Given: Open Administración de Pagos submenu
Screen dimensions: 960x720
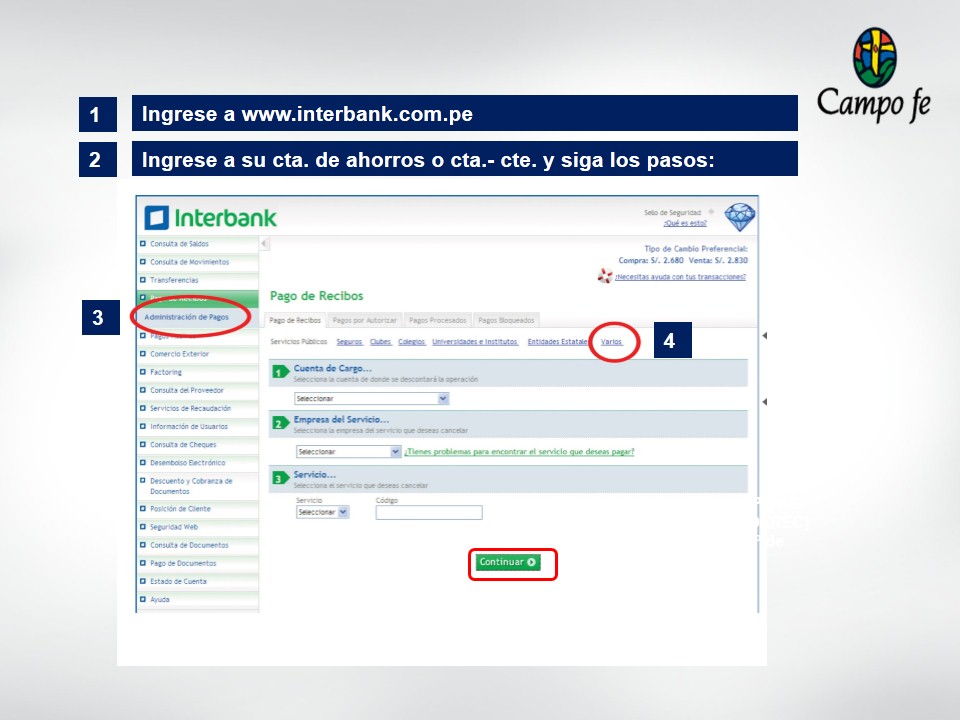Looking at the screenshot, I should click(187, 317).
